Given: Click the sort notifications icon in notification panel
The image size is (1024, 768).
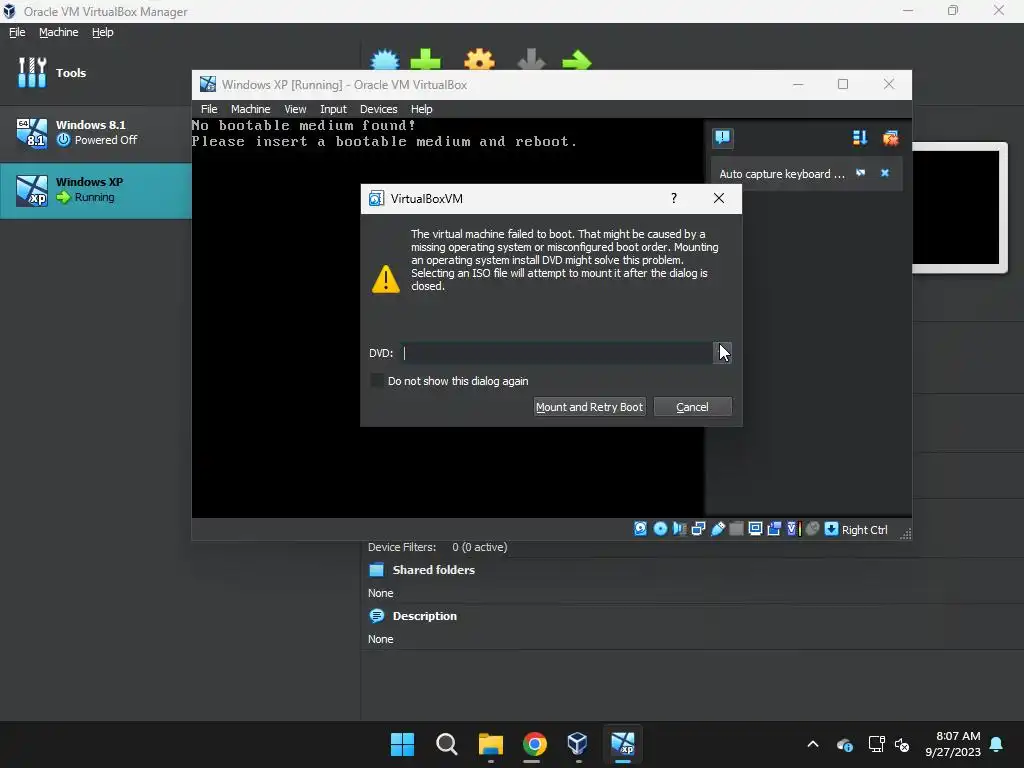Looking at the screenshot, I should [x=860, y=138].
